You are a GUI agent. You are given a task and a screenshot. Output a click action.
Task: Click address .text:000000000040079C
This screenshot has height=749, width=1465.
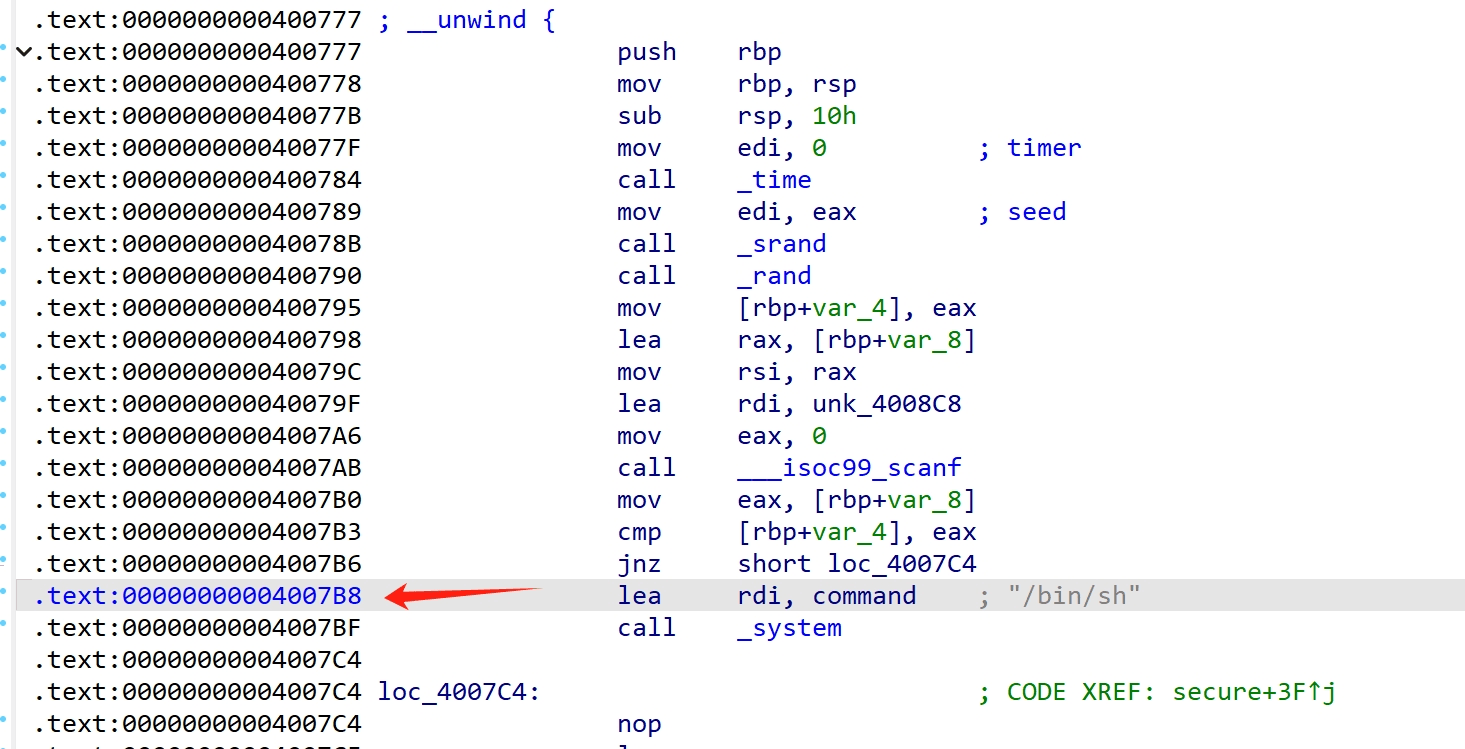pos(197,372)
